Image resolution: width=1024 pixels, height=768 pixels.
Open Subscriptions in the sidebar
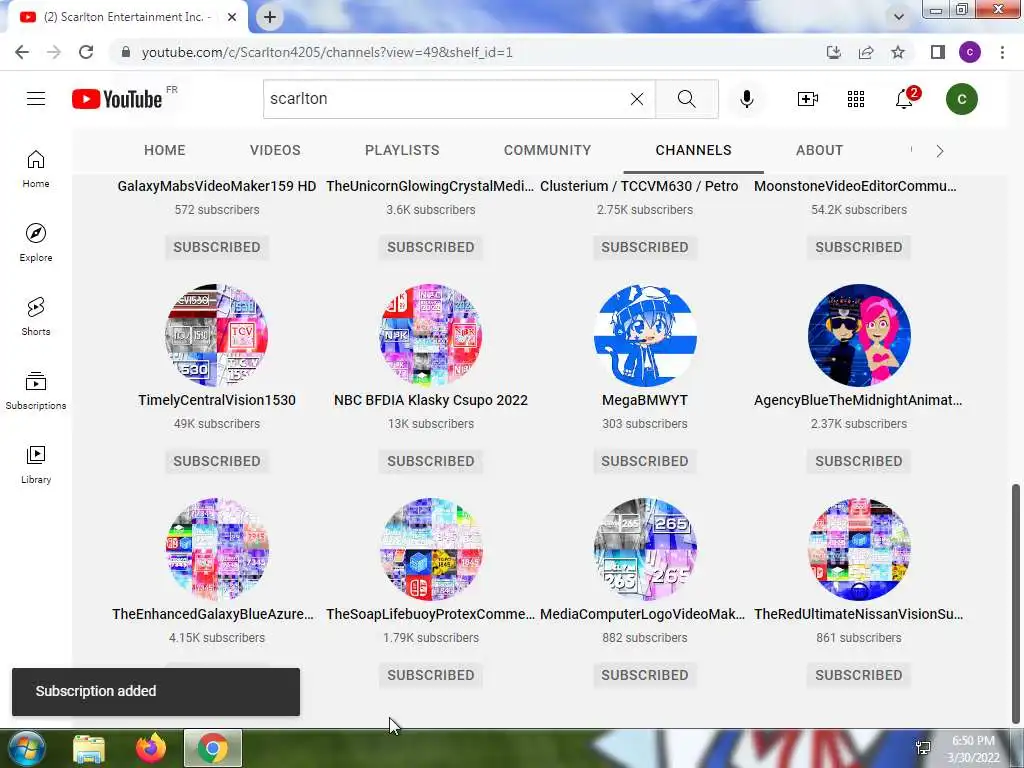point(36,391)
